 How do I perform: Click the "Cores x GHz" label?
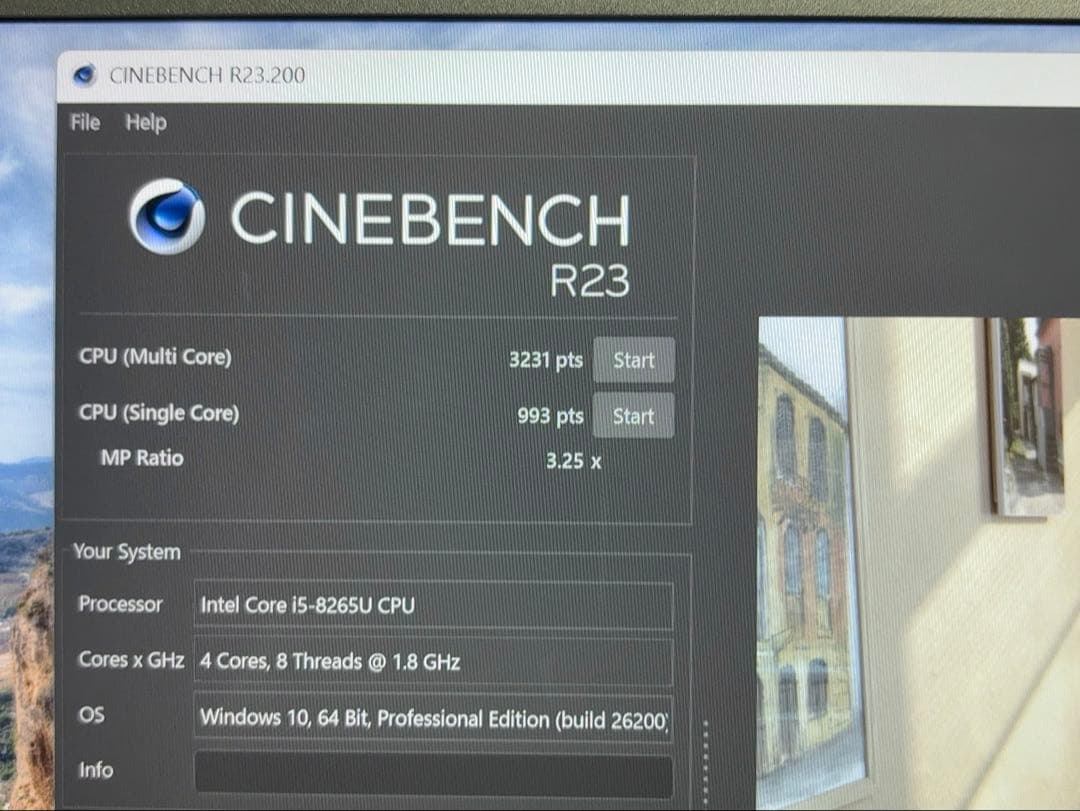point(132,659)
